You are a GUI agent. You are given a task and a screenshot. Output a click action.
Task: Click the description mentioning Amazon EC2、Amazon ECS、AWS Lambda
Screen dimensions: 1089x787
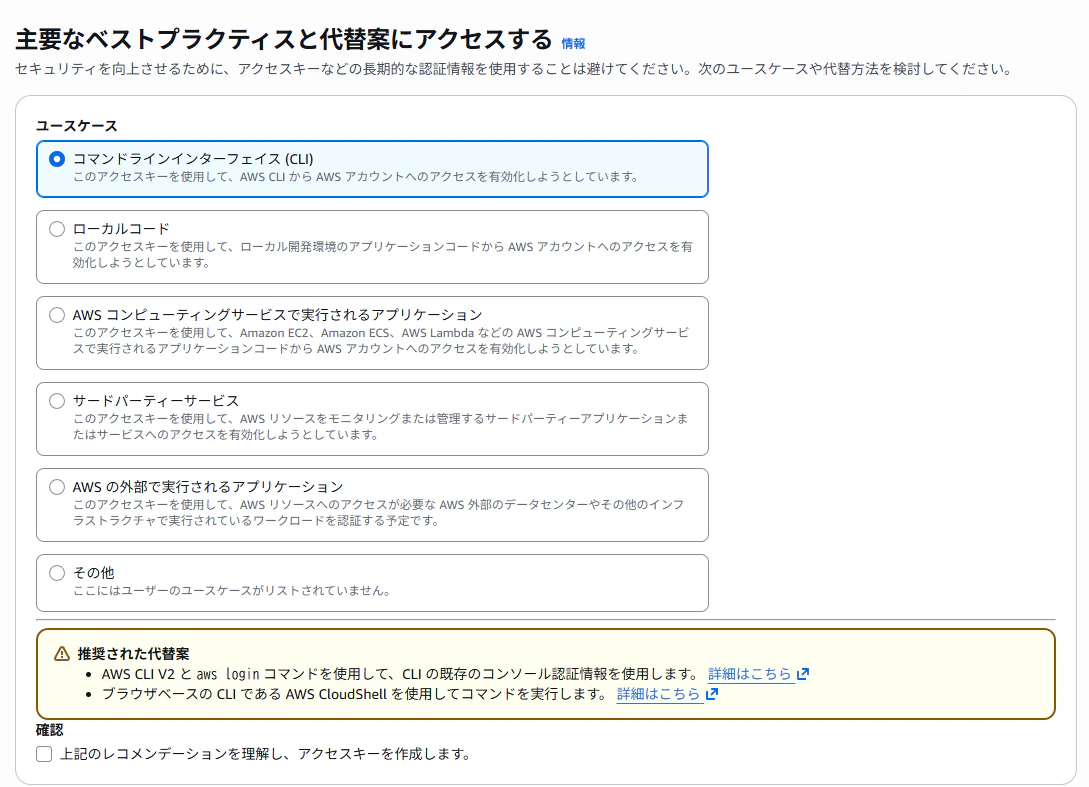click(x=381, y=340)
